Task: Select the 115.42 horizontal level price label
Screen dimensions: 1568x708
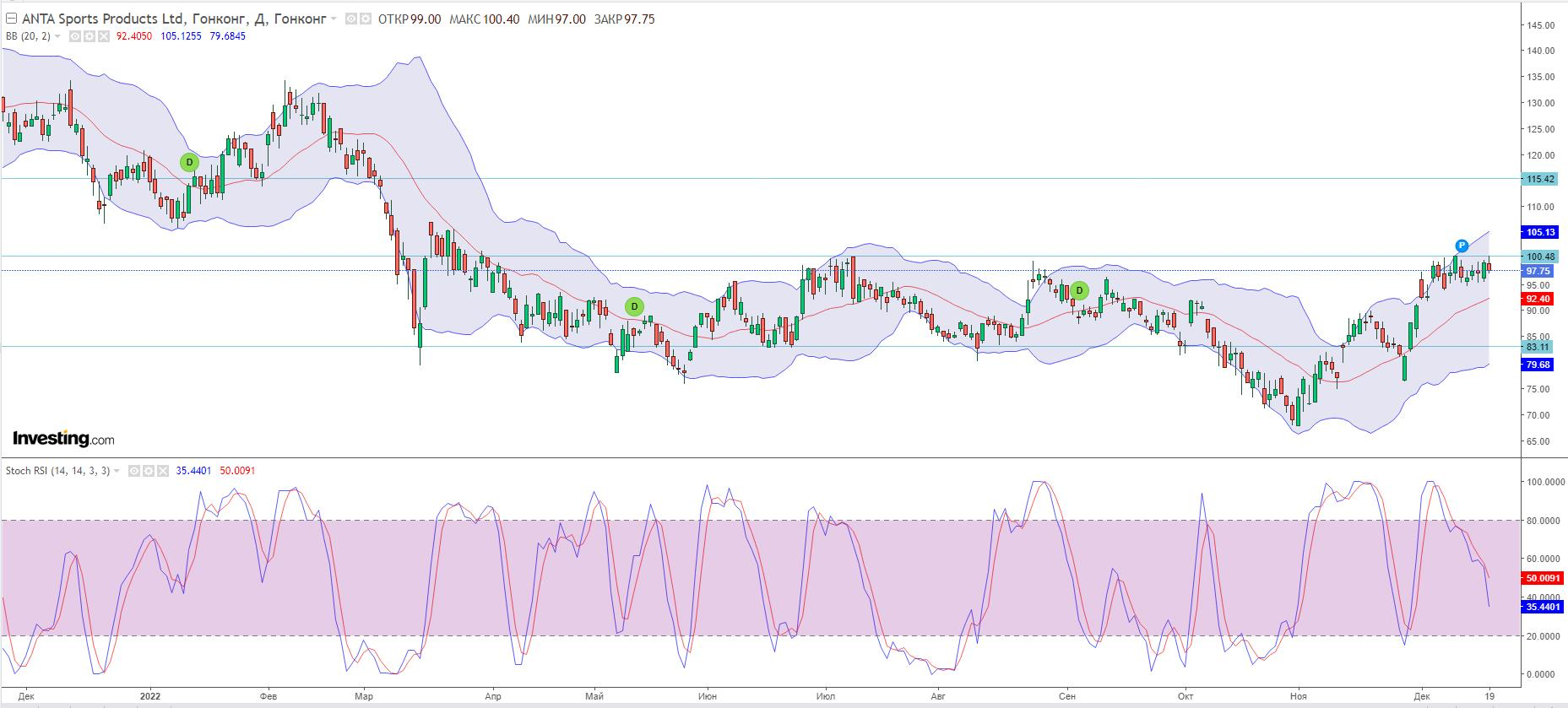Action: coord(1539,179)
